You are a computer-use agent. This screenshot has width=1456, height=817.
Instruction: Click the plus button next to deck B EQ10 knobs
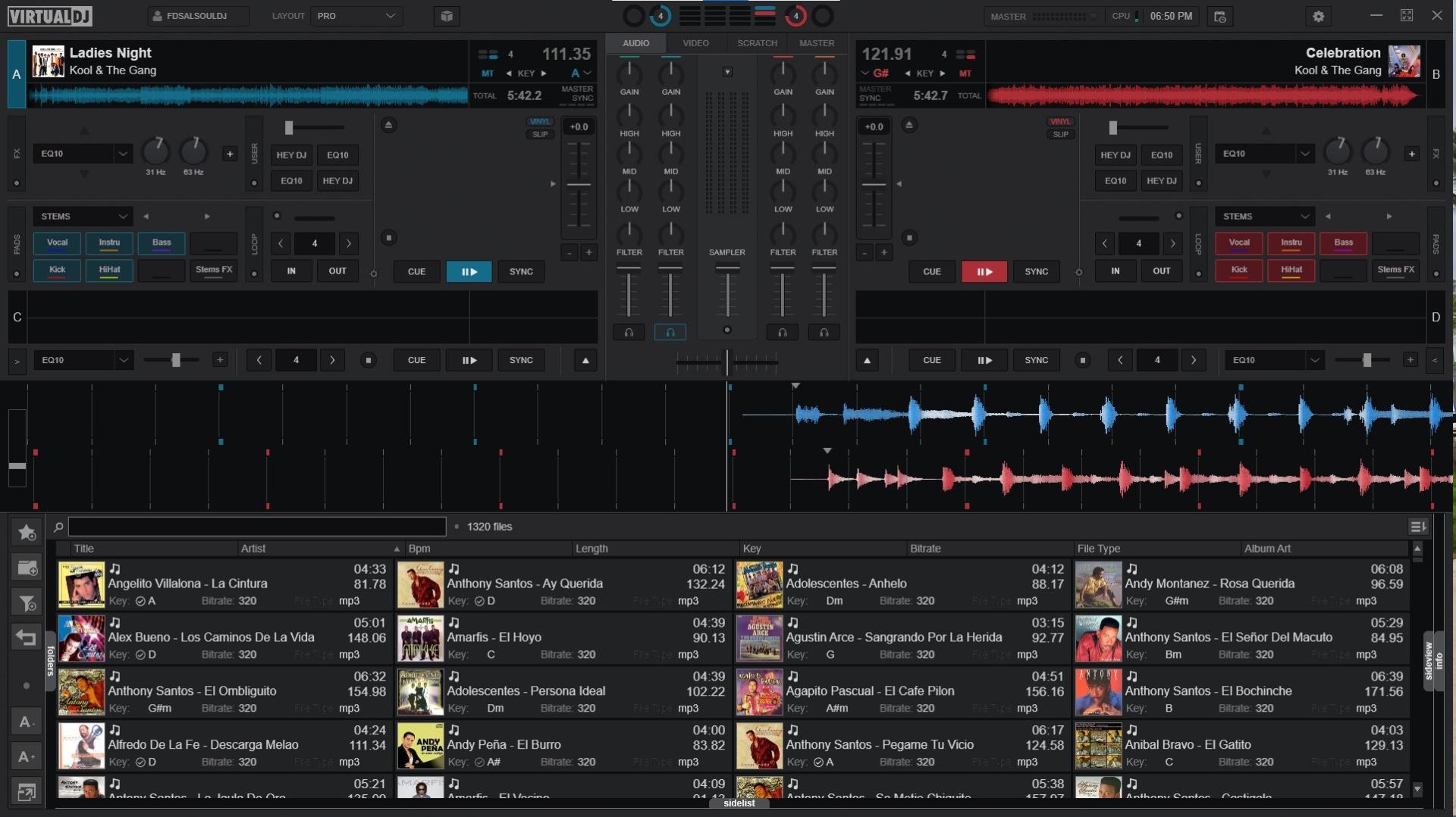1411,154
